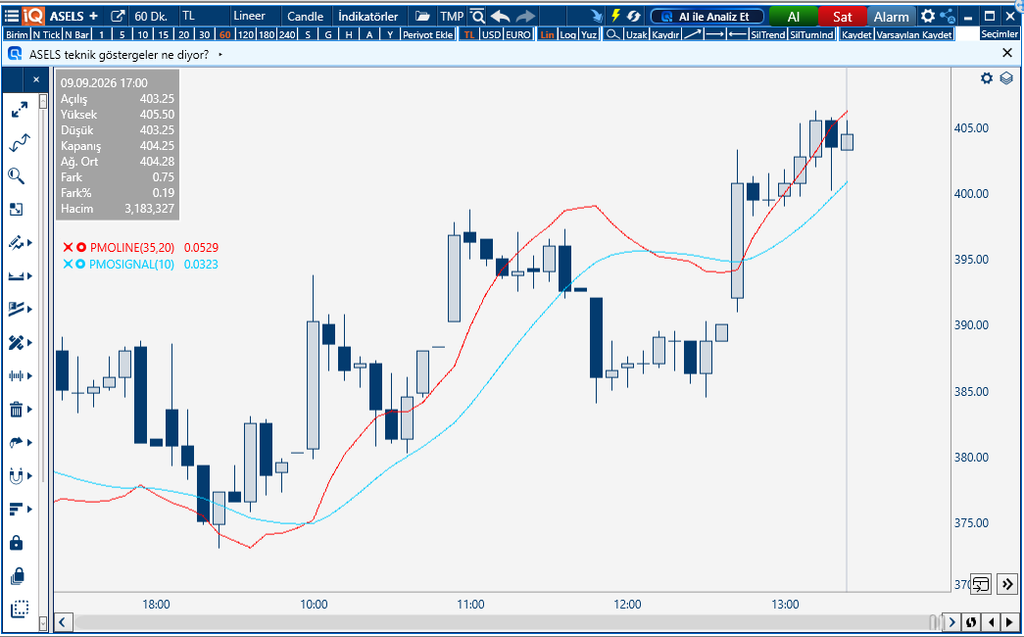Select the magnet snap tool in sidebar
The image size is (1024, 637).
pyautogui.click(x=16, y=476)
